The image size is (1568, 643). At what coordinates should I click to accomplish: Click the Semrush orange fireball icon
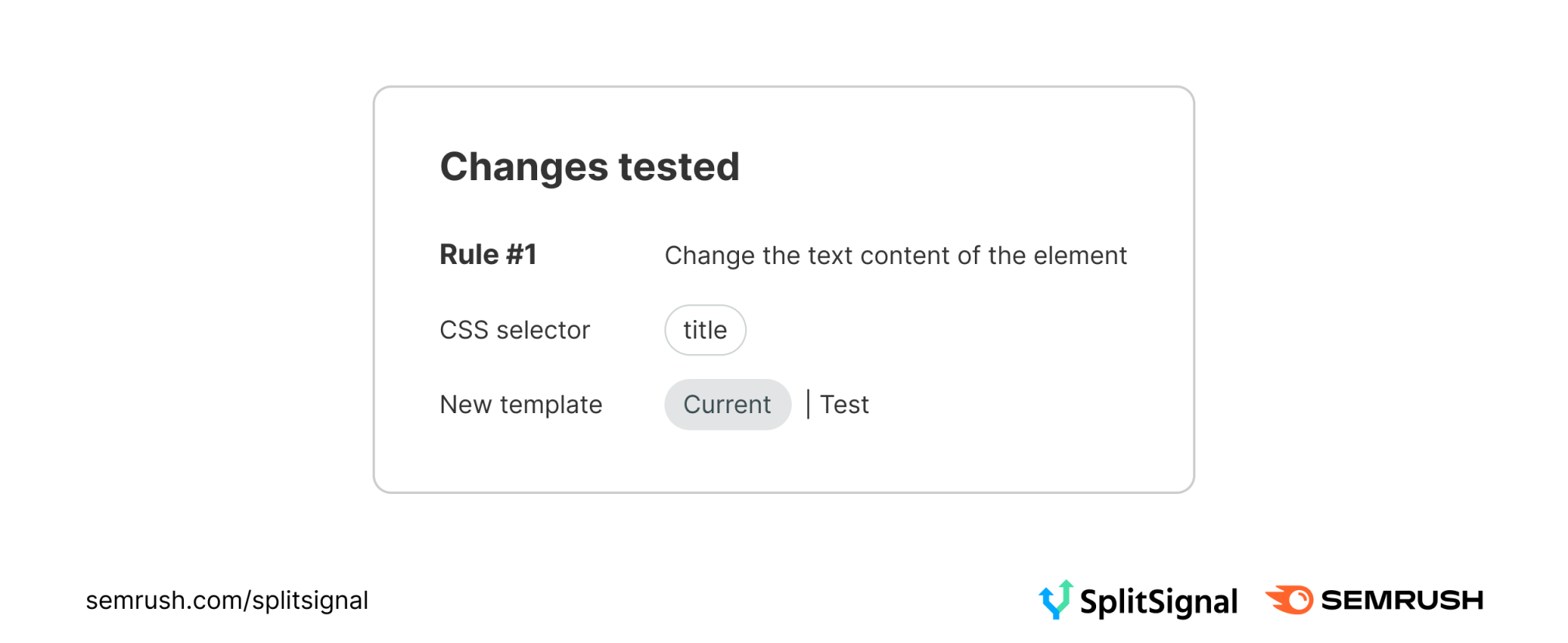tap(1289, 600)
